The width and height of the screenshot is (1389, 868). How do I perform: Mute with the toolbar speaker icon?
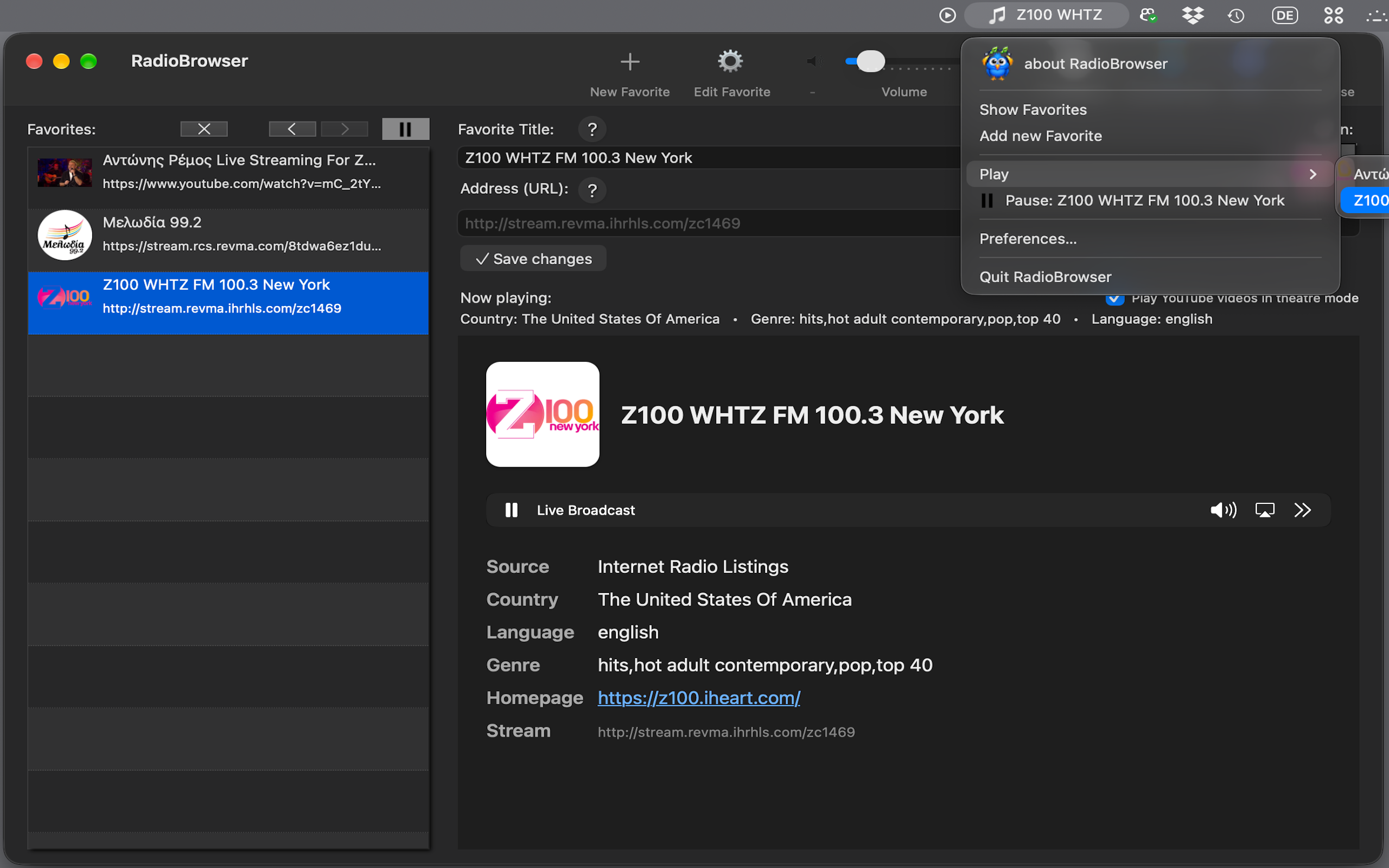[x=814, y=61]
